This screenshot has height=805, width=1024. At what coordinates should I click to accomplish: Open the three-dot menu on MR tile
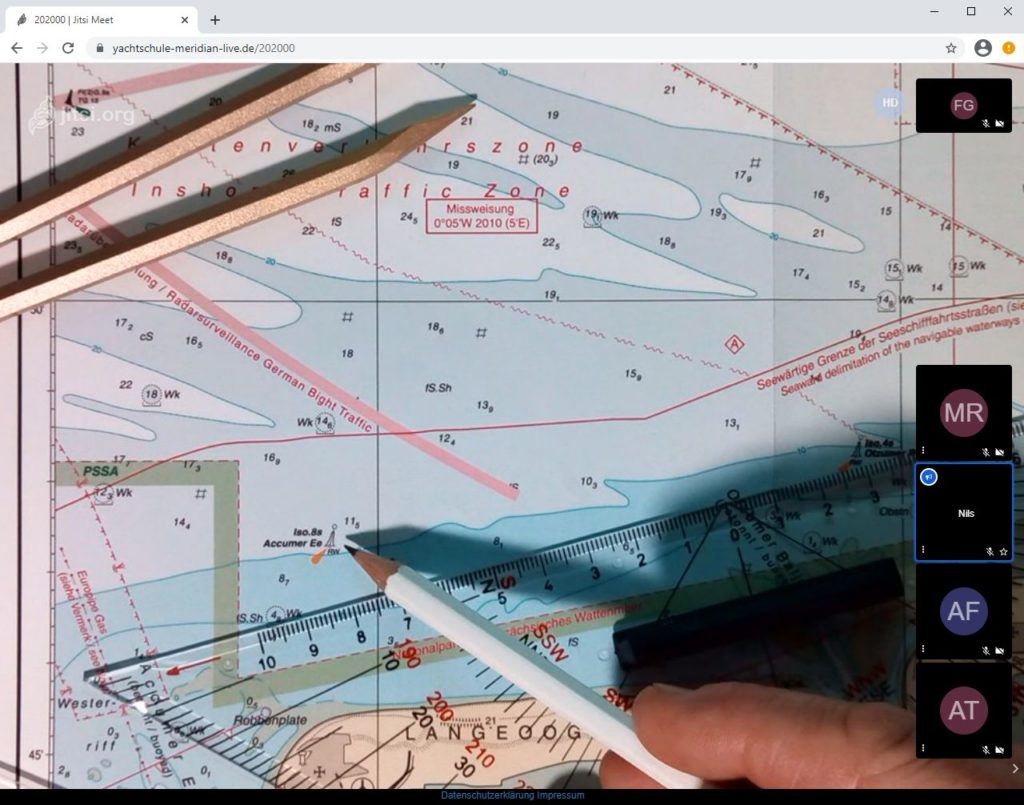pos(923,451)
